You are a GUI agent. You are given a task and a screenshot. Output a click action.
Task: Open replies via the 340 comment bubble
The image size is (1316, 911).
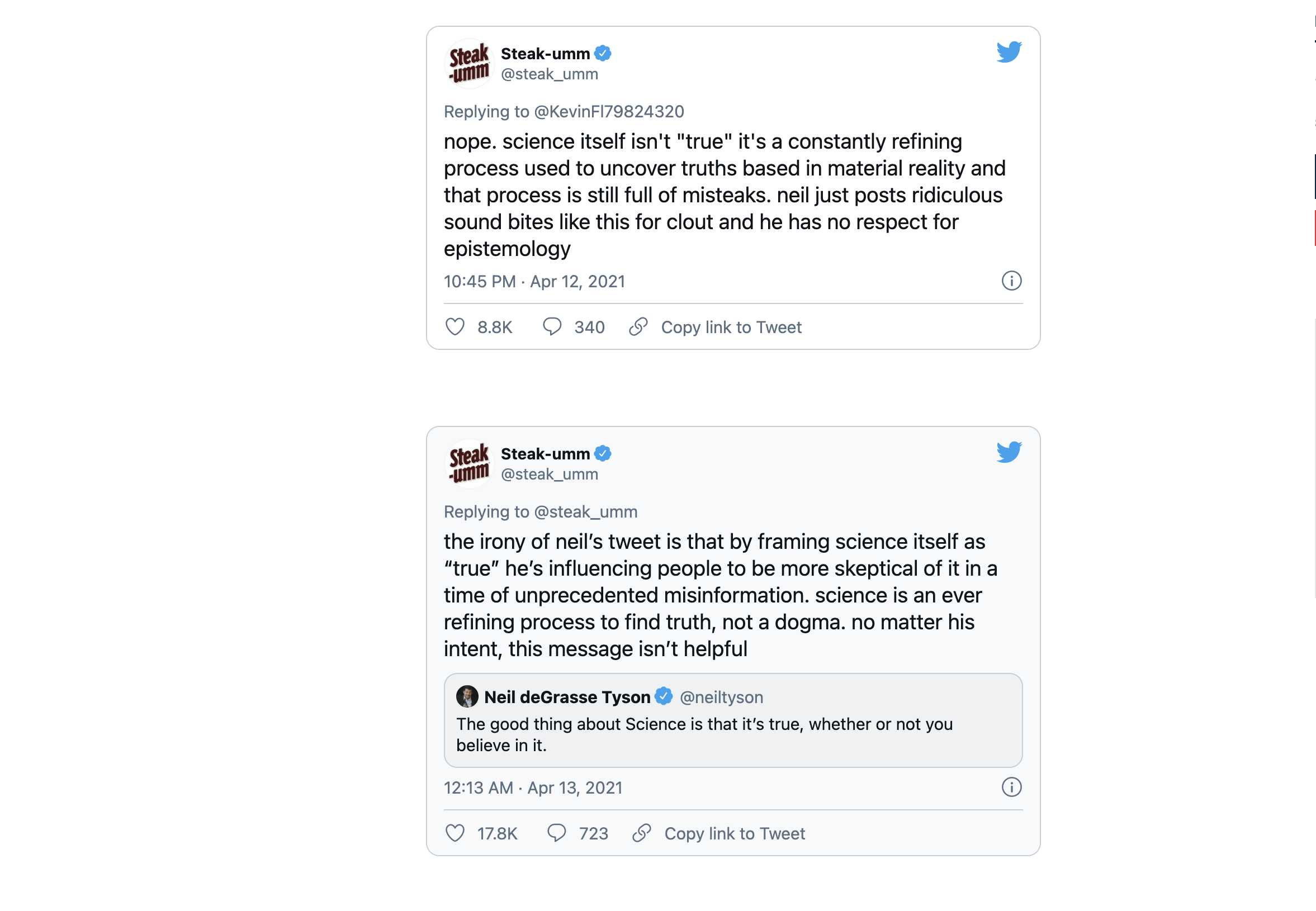[x=552, y=327]
